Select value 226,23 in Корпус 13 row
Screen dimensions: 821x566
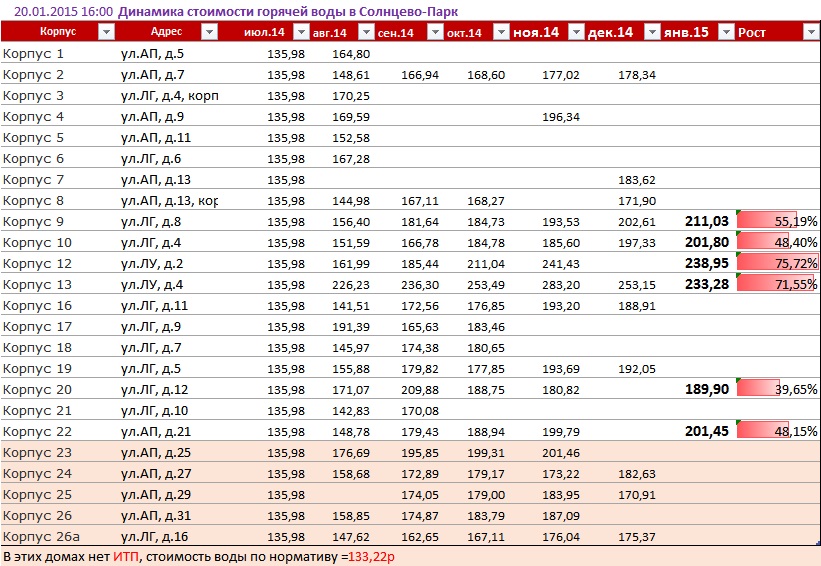coord(351,285)
